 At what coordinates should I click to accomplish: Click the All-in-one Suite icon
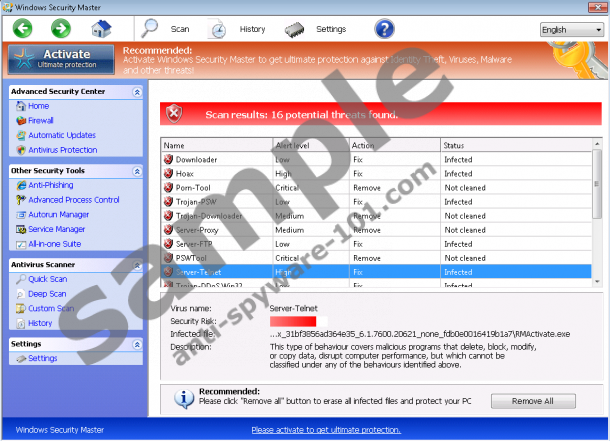click(x=21, y=245)
